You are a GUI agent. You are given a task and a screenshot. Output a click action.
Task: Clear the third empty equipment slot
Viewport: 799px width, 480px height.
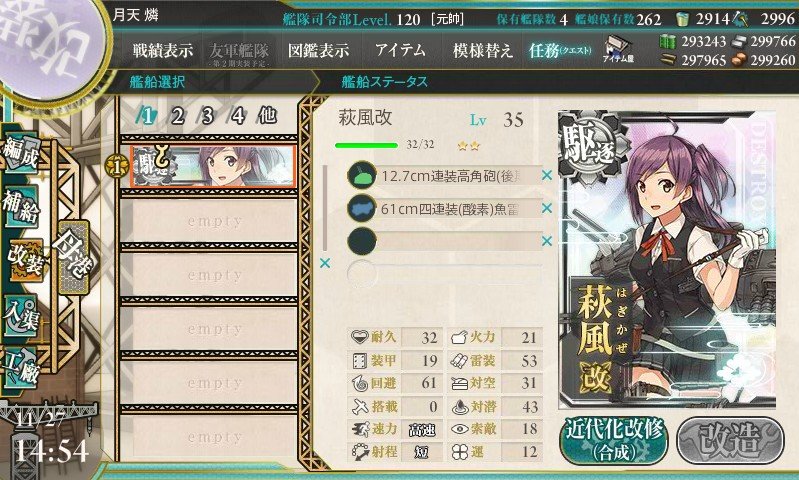tap(547, 241)
